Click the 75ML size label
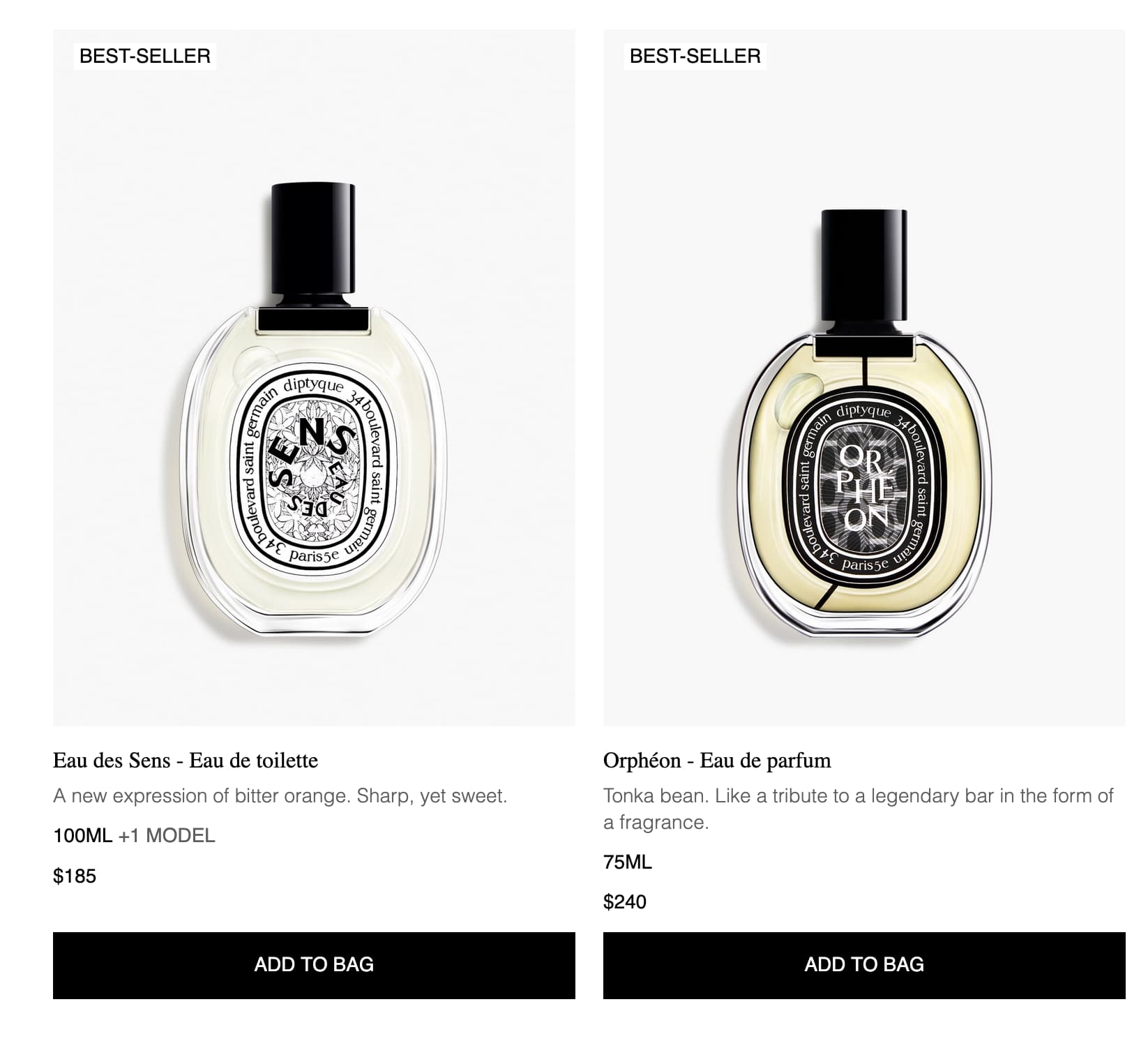Screen dimensions: 1148x1048 [x=628, y=862]
